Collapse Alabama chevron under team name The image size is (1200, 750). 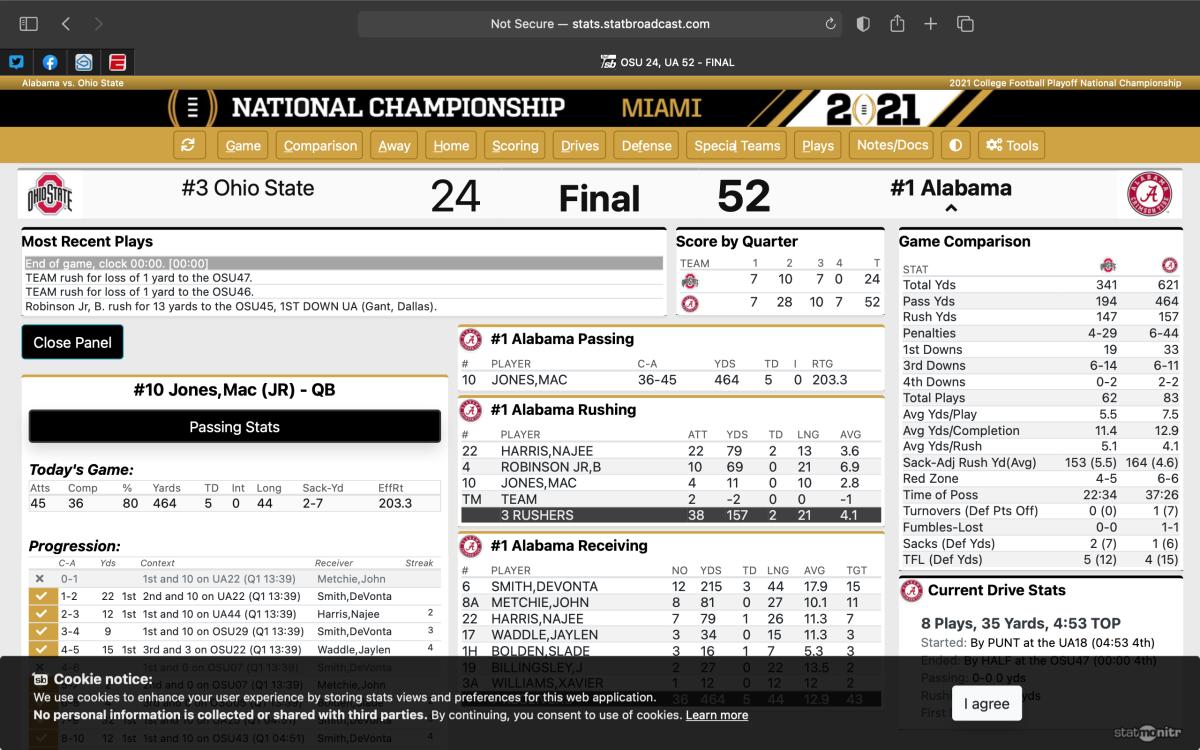951,208
